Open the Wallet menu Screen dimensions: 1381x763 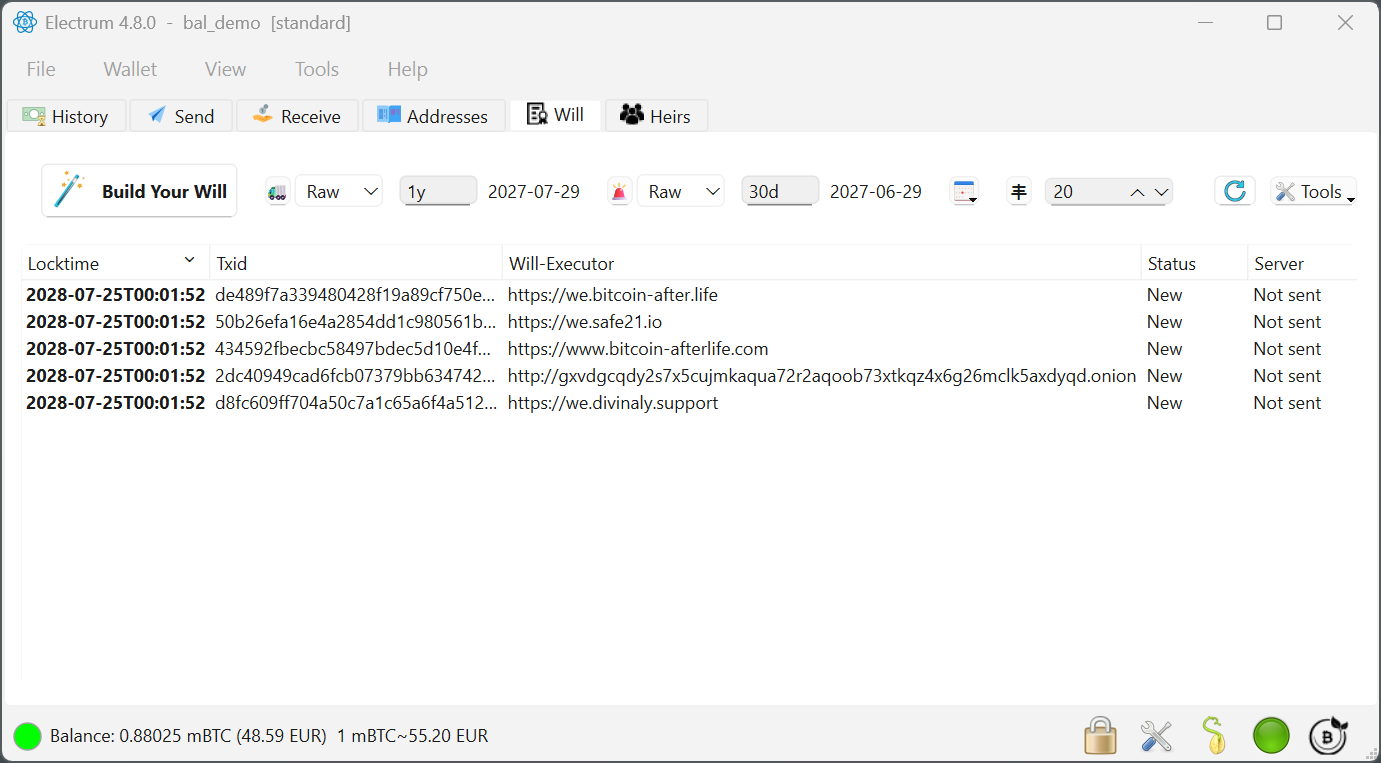[130, 69]
